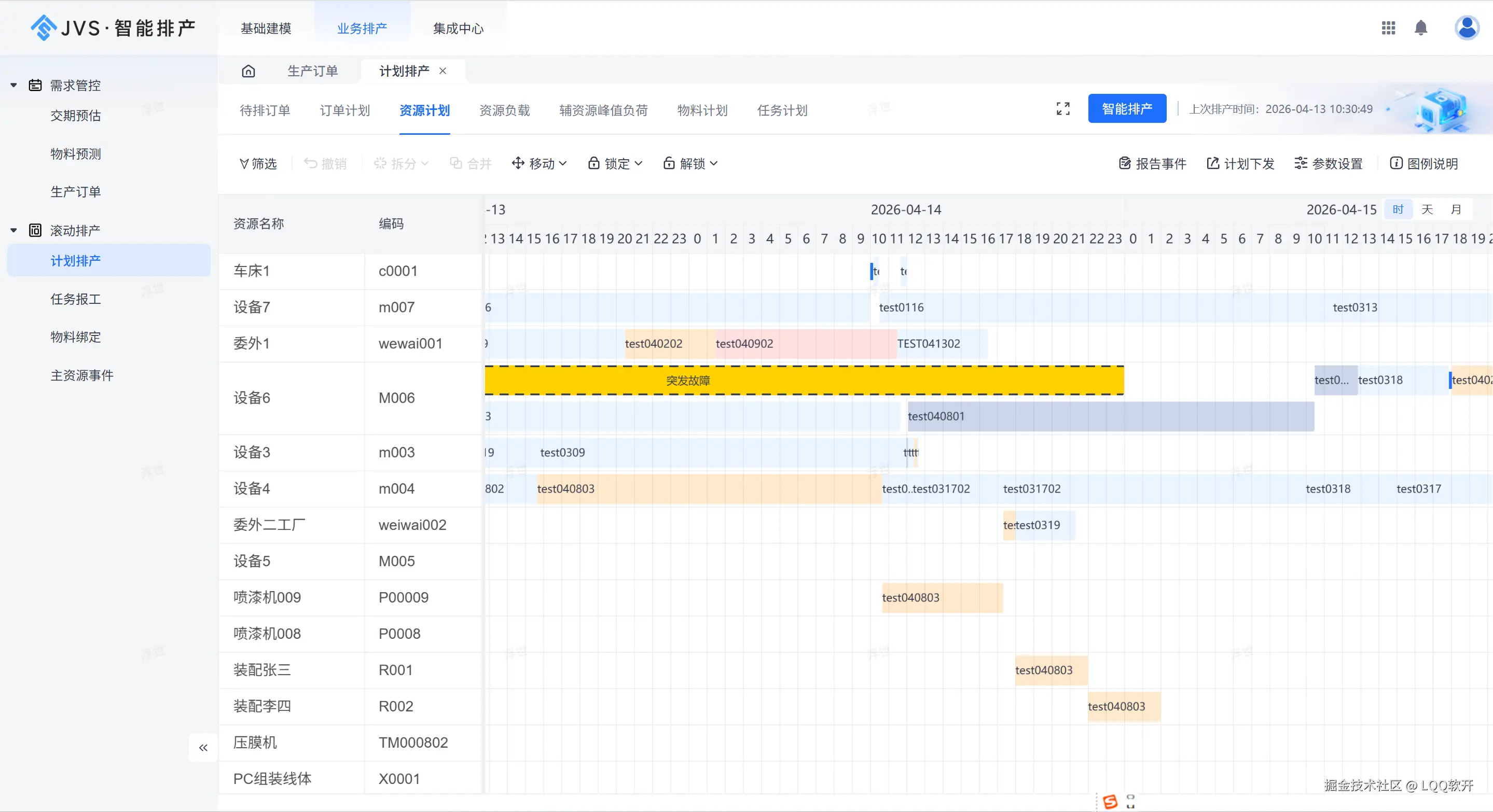
Task: Open the apps grid icon
Action: (1388, 28)
